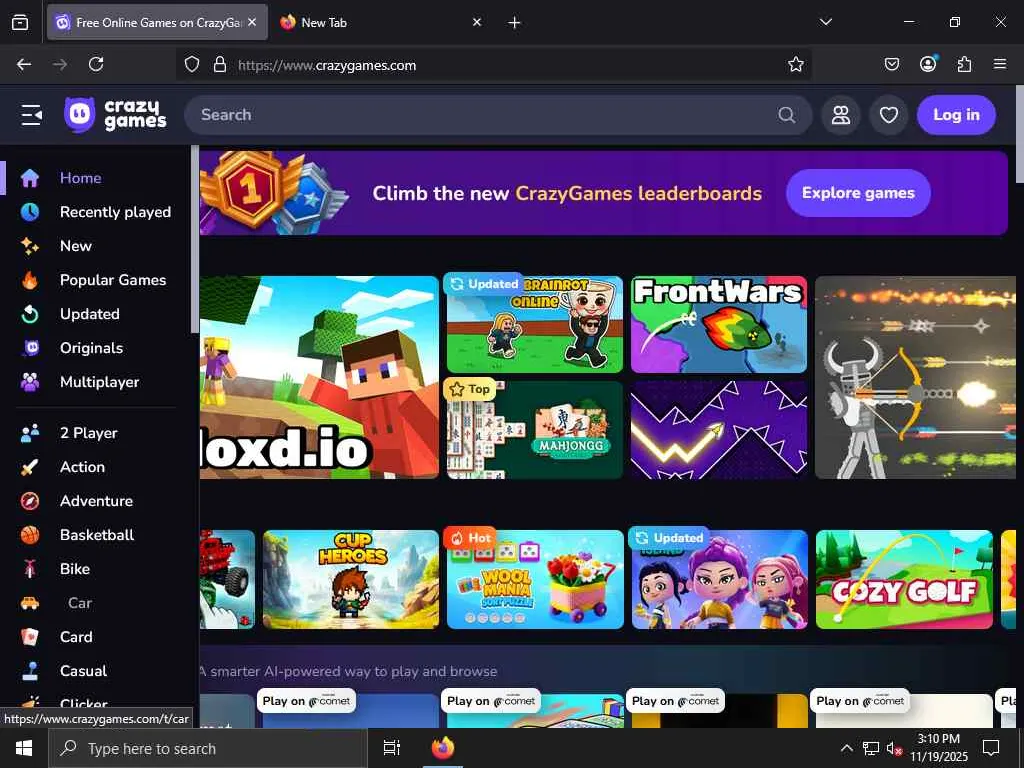Screen dimensions: 1024x768
Task: Click the Basketball category link
Action: [x=97, y=535]
